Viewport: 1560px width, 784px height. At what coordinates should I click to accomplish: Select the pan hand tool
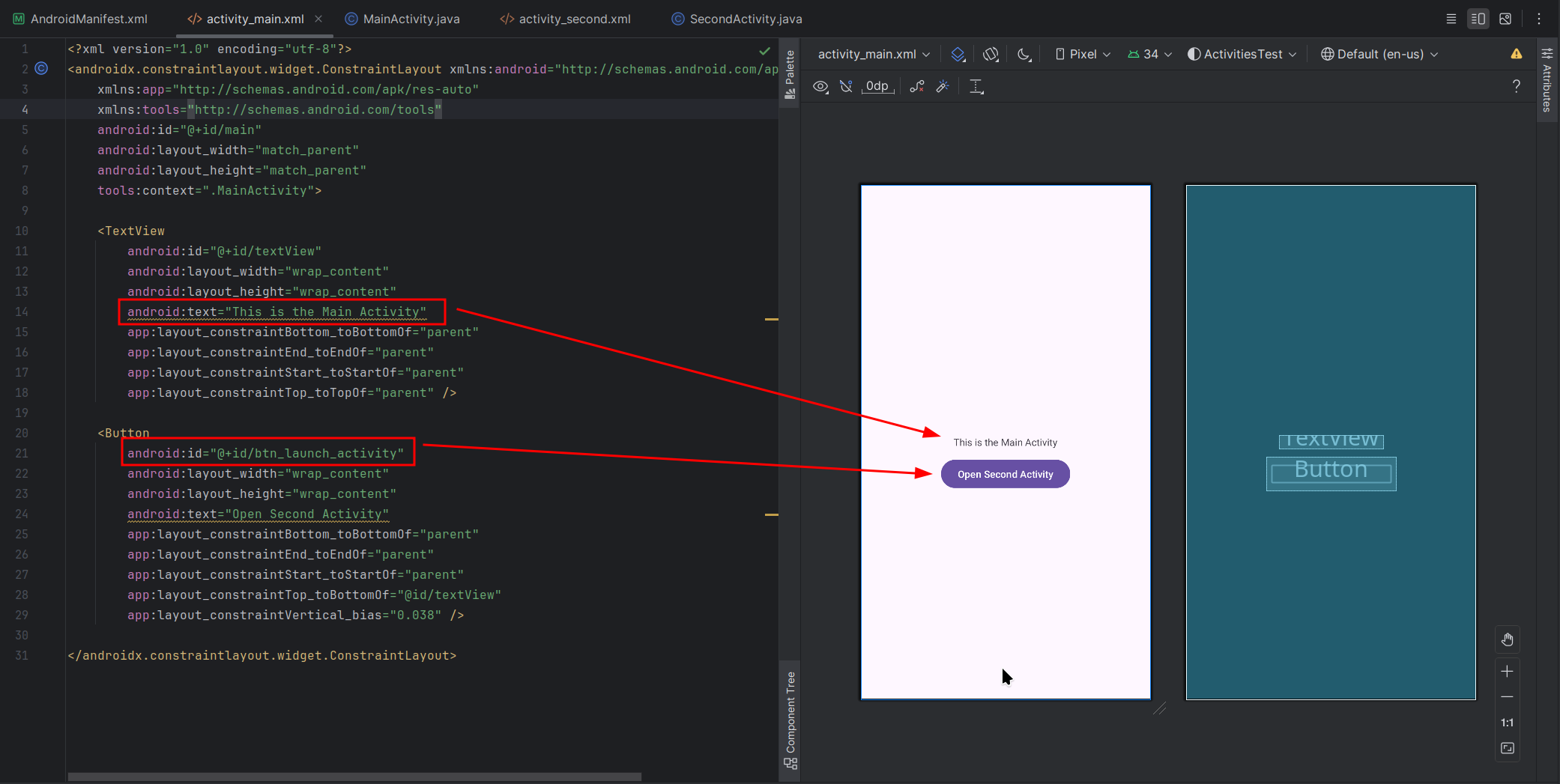coord(1508,639)
